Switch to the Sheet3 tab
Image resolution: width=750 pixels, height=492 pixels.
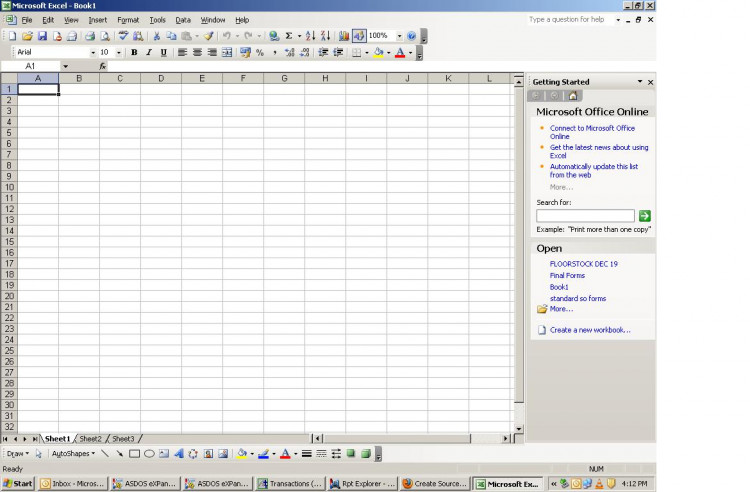coord(123,438)
